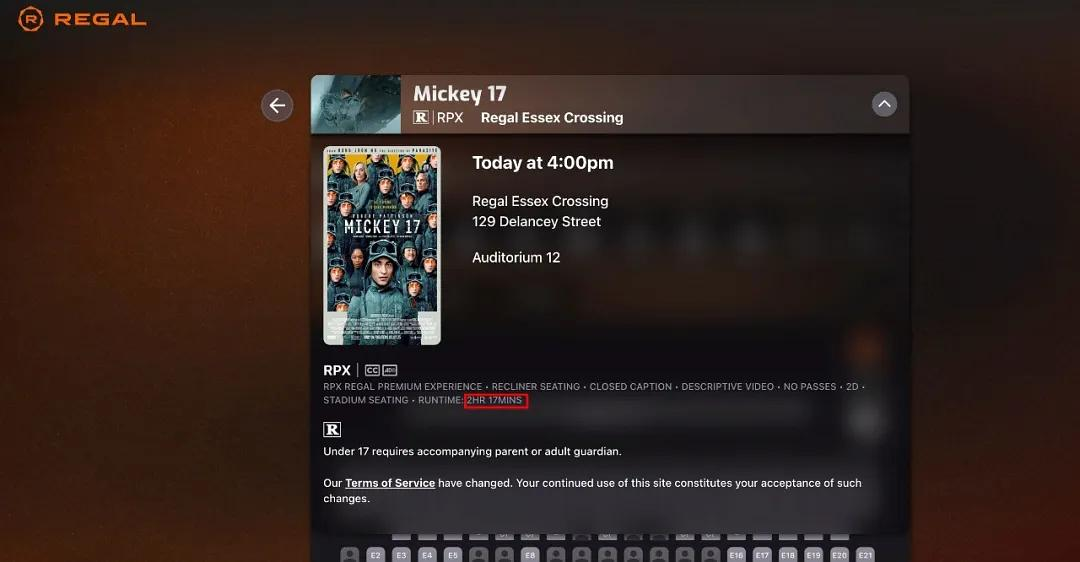The image size is (1080, 562).
Task: Select seat E19
Action: [813, 555]
